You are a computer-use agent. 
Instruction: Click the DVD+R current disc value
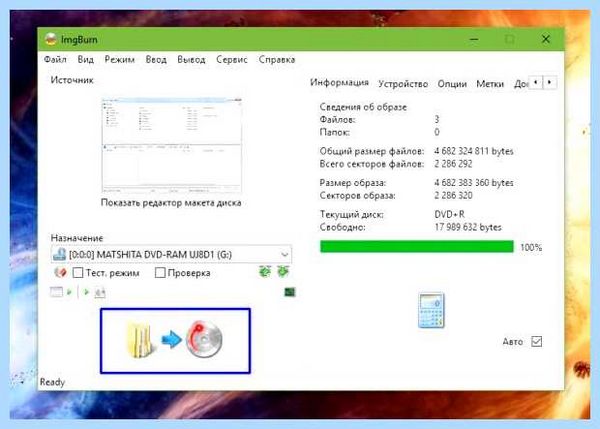[x=449, y=214]
